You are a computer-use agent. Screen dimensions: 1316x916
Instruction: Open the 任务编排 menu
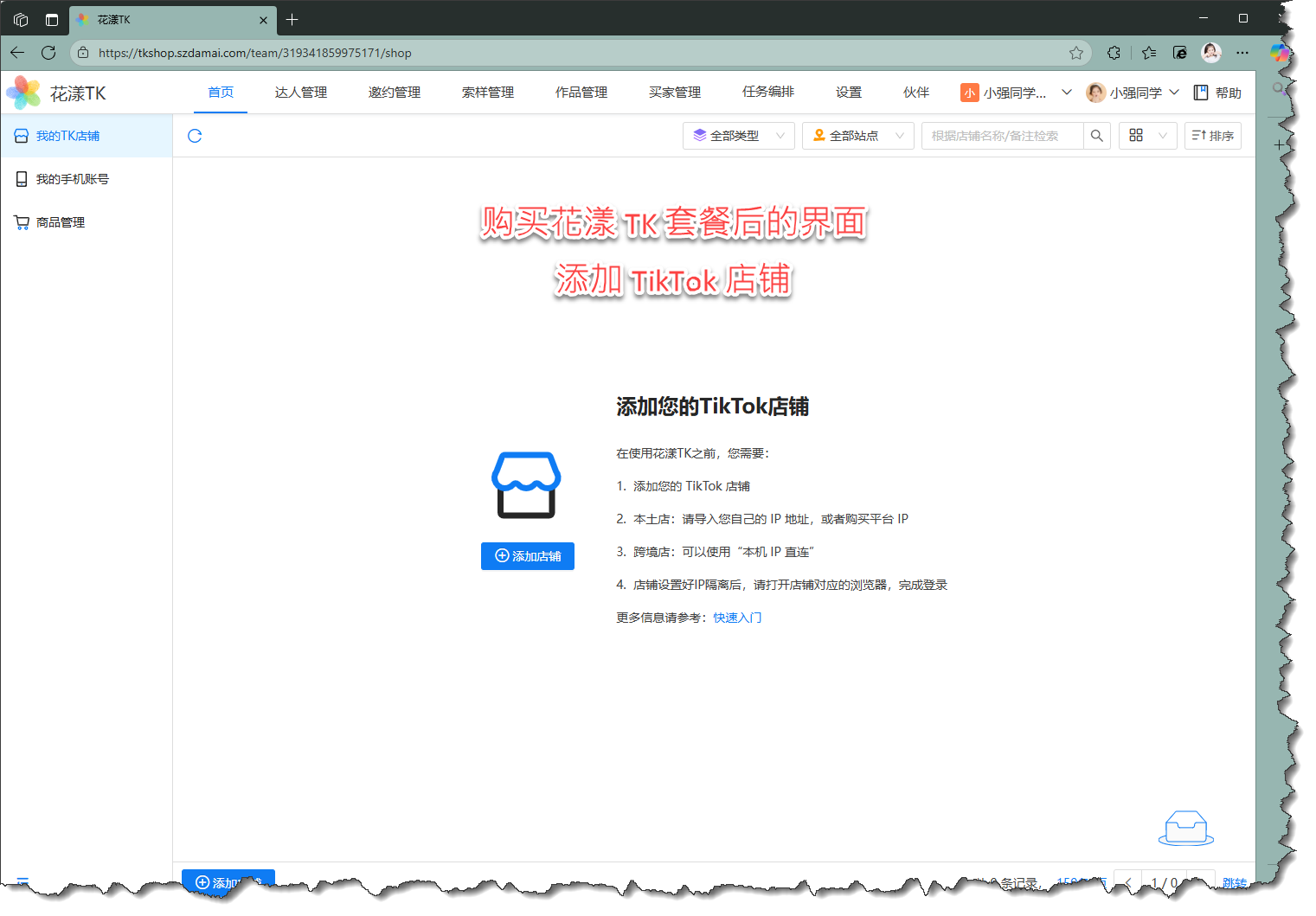[768, 92]
